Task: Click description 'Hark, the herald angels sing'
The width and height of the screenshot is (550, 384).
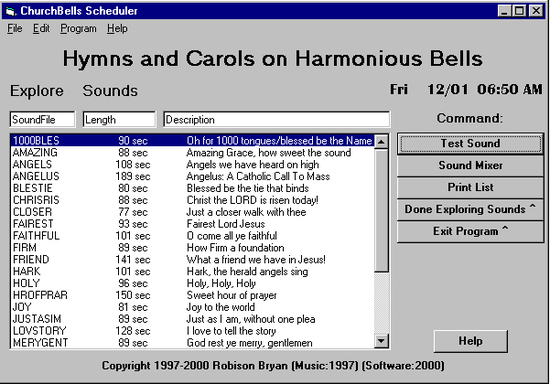Action: pyautogui.click(x=247, y=272)
